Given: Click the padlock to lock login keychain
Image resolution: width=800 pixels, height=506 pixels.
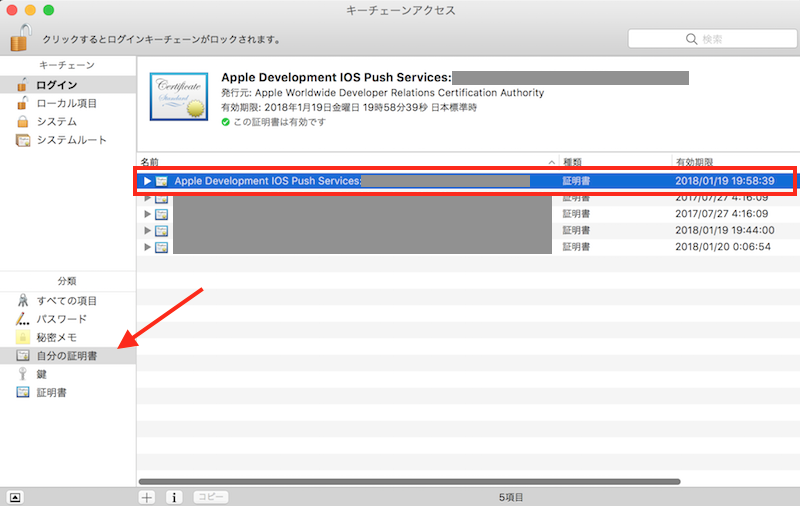Looking at the screenshot, I should (20, 38).
